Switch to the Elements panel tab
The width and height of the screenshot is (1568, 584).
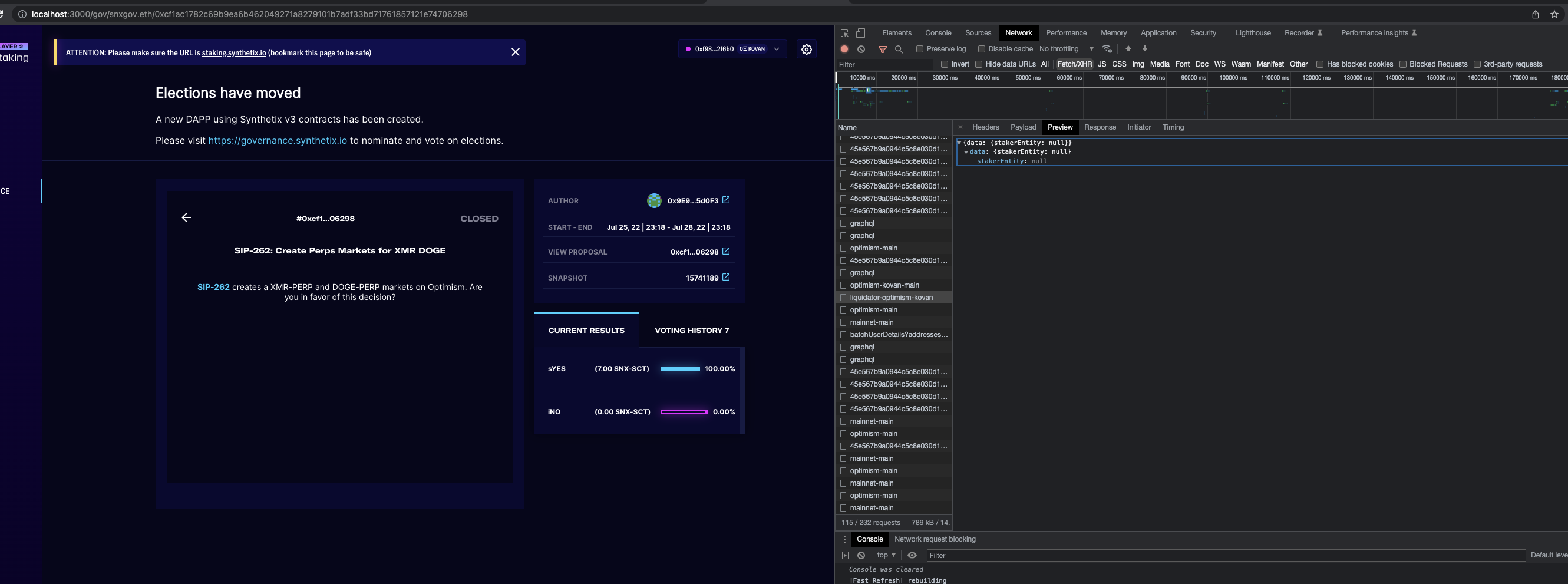pyautogui.click(x=896, y=33)
